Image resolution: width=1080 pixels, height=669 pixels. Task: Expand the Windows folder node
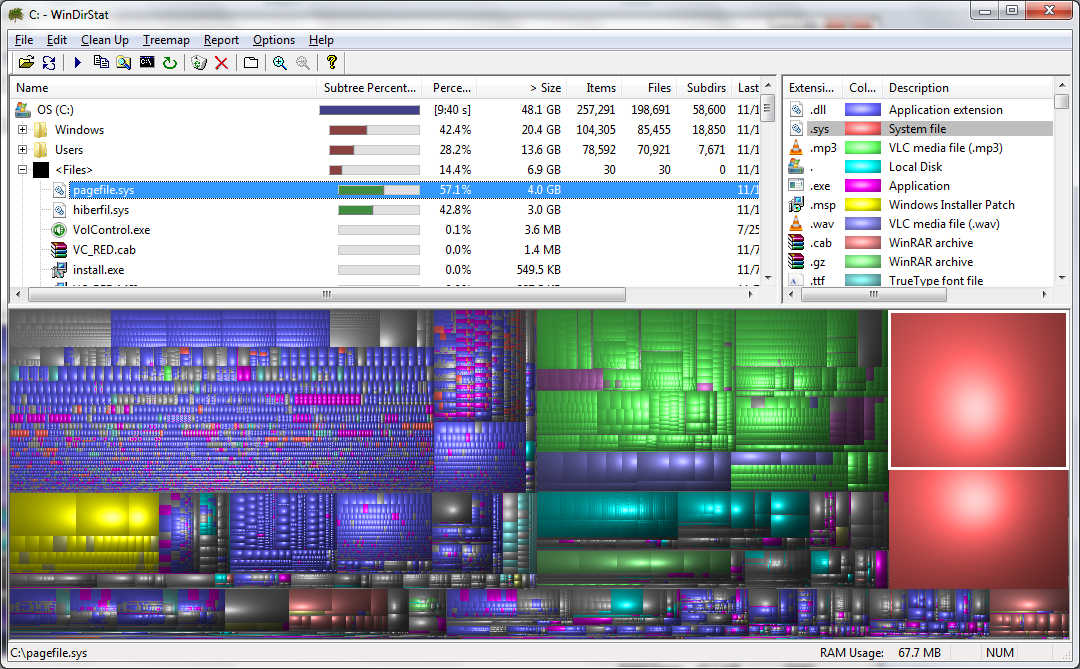click(22, 129)
